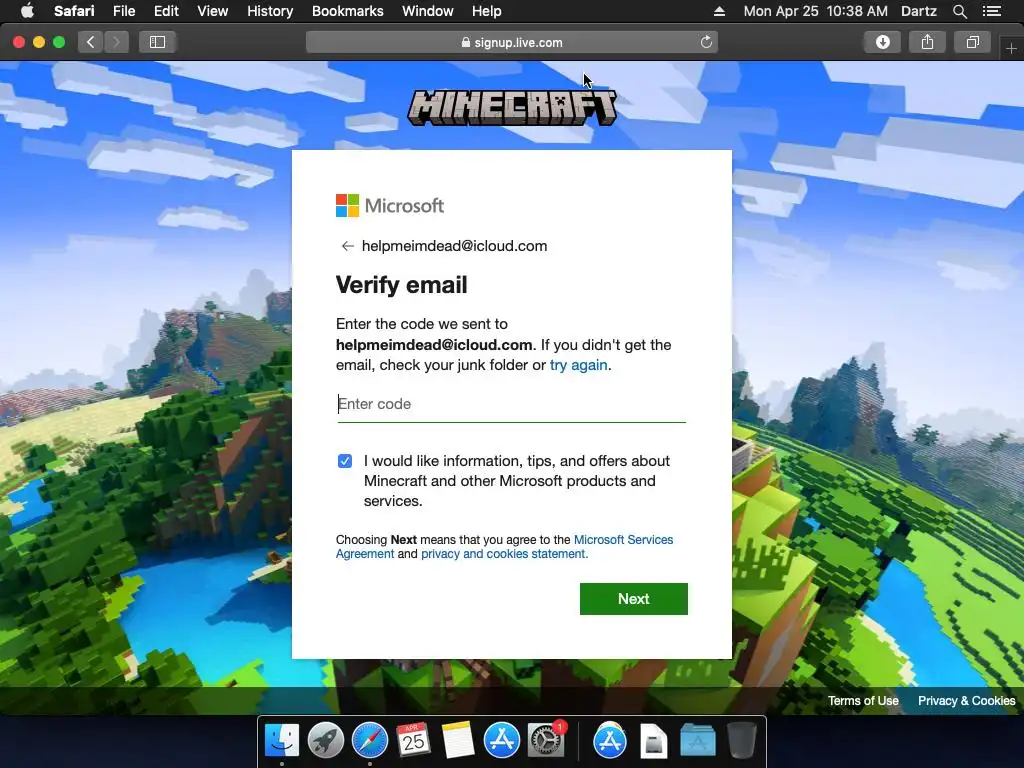Open the Trash in the Dock
This screenshot has width=1024, height=768.
click(x=741, y=741)
